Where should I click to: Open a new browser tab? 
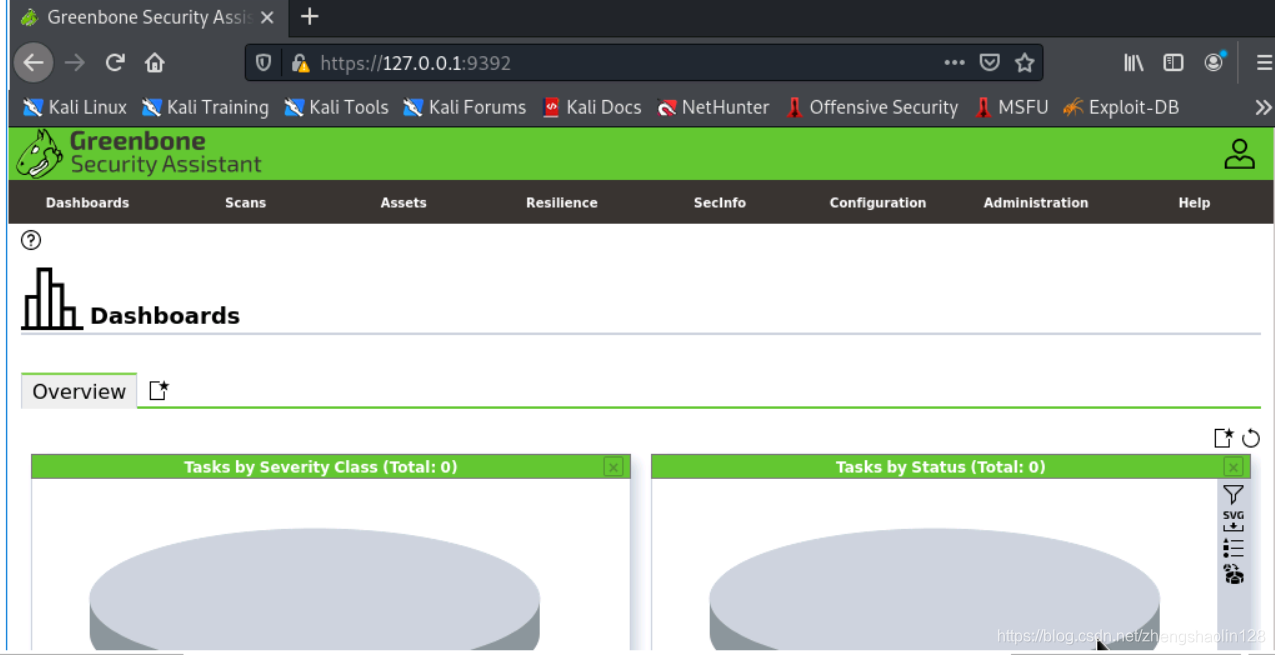point(309,17)
